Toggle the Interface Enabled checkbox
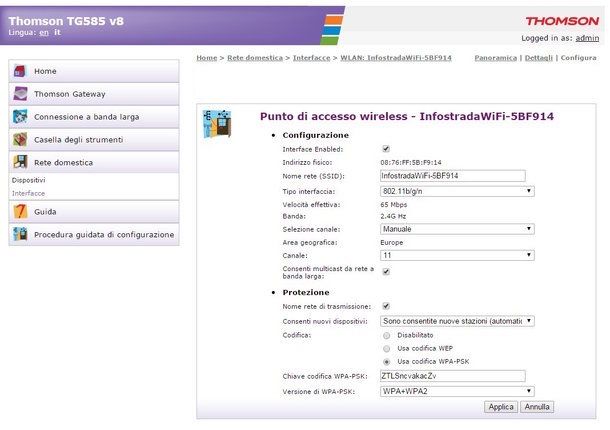This screenshot has width=610, height=430. click(x=386, y=148)
